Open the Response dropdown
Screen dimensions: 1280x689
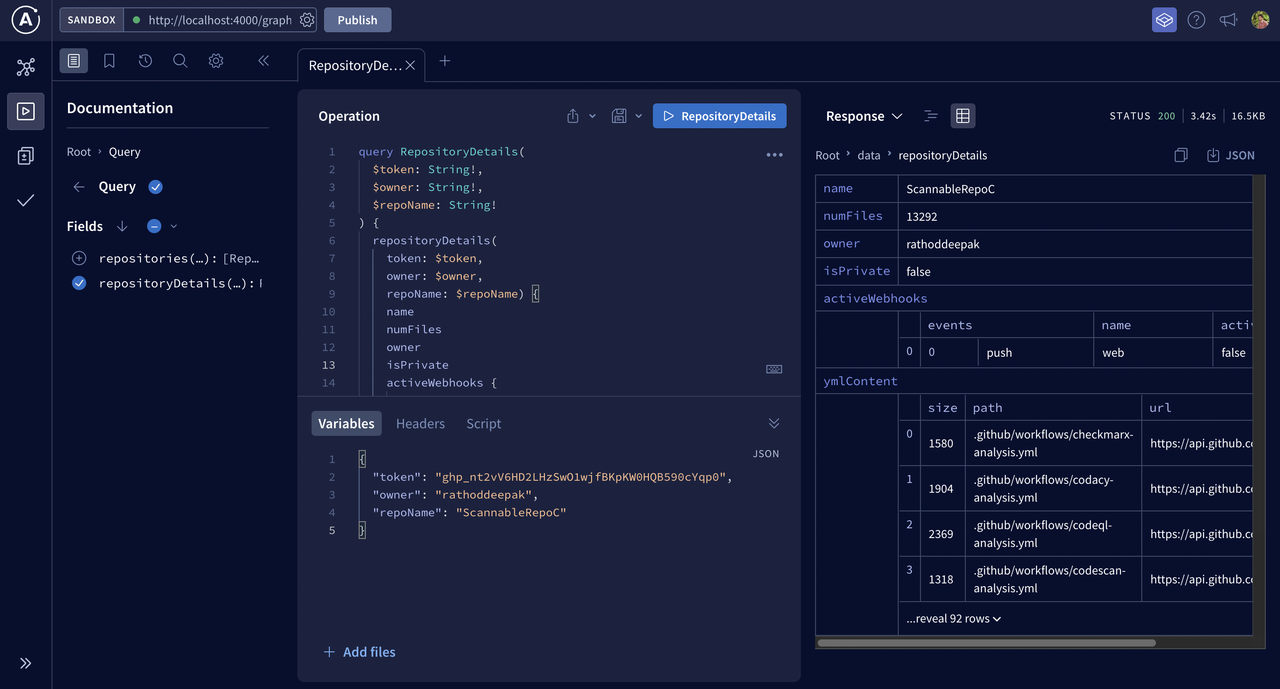tap(864, 116)
